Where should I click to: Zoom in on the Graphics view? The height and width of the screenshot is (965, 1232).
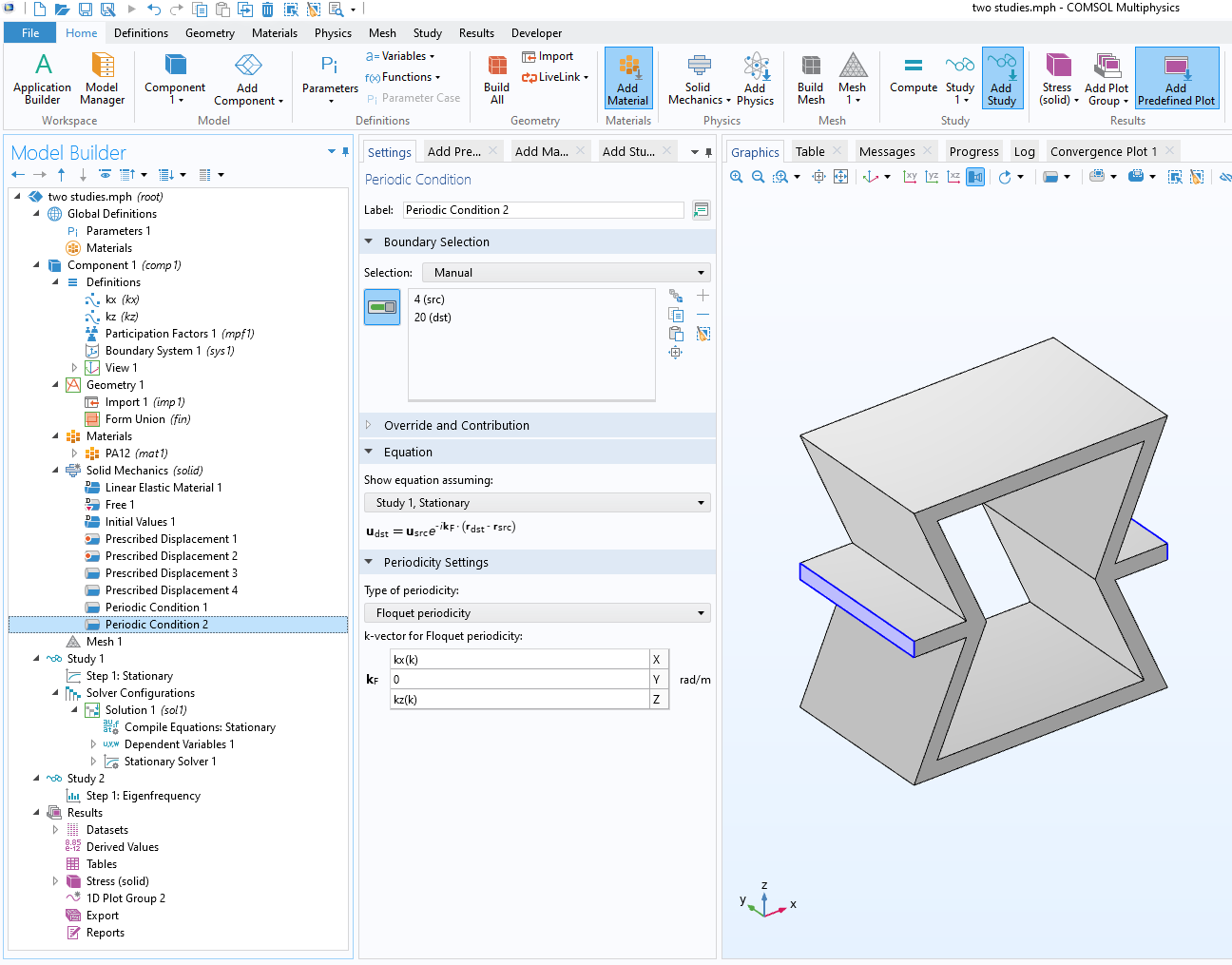click(x=736, y=177)
